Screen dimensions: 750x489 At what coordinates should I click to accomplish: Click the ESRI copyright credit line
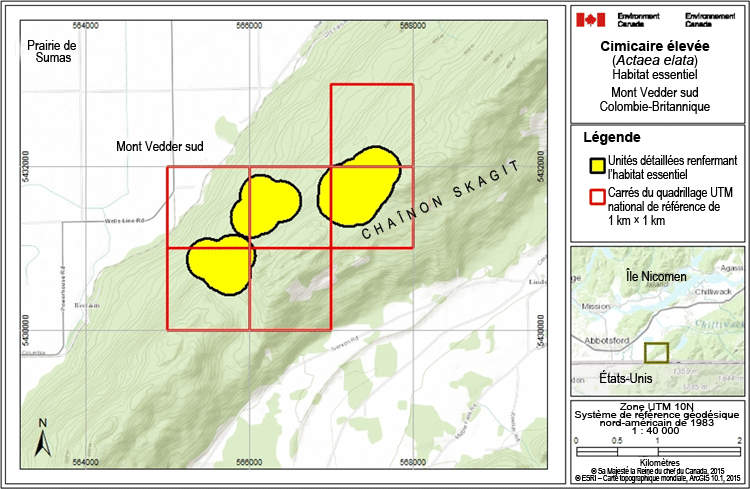[656, 479]
